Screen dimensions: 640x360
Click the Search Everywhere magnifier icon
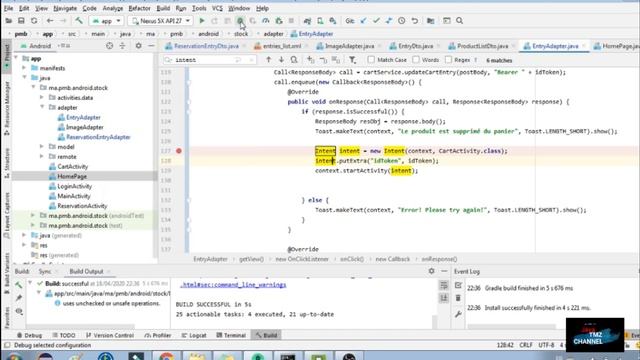[x=460, y=21]
